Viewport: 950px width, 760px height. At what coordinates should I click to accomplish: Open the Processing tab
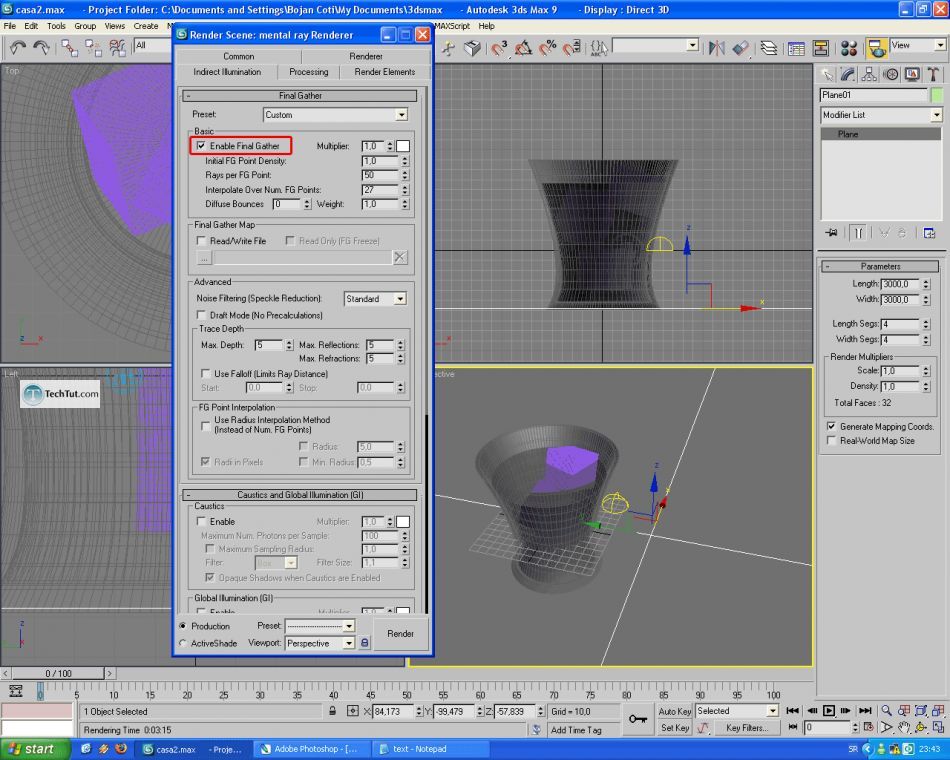308,72
